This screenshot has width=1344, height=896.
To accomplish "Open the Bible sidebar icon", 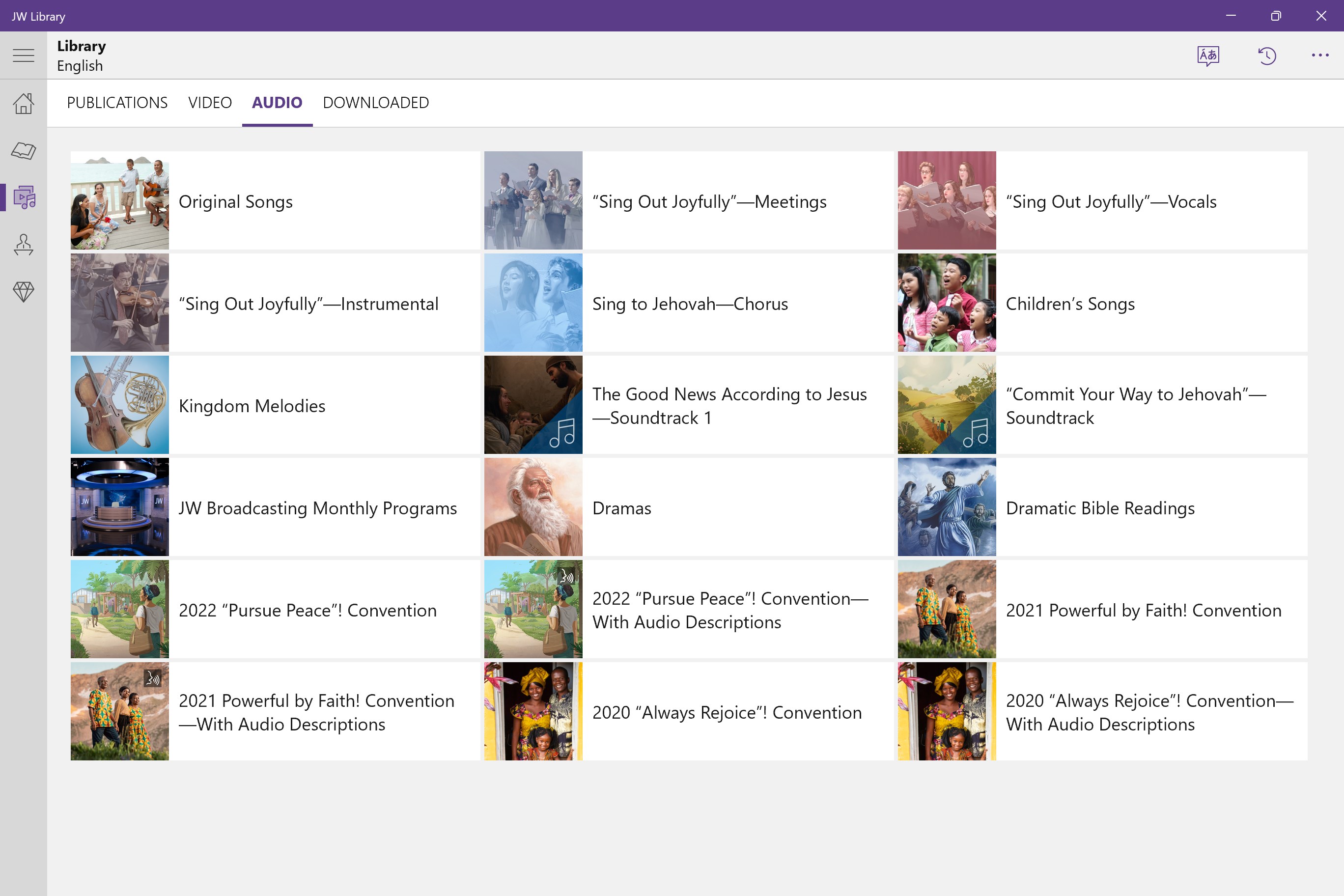I will (24, 151).
